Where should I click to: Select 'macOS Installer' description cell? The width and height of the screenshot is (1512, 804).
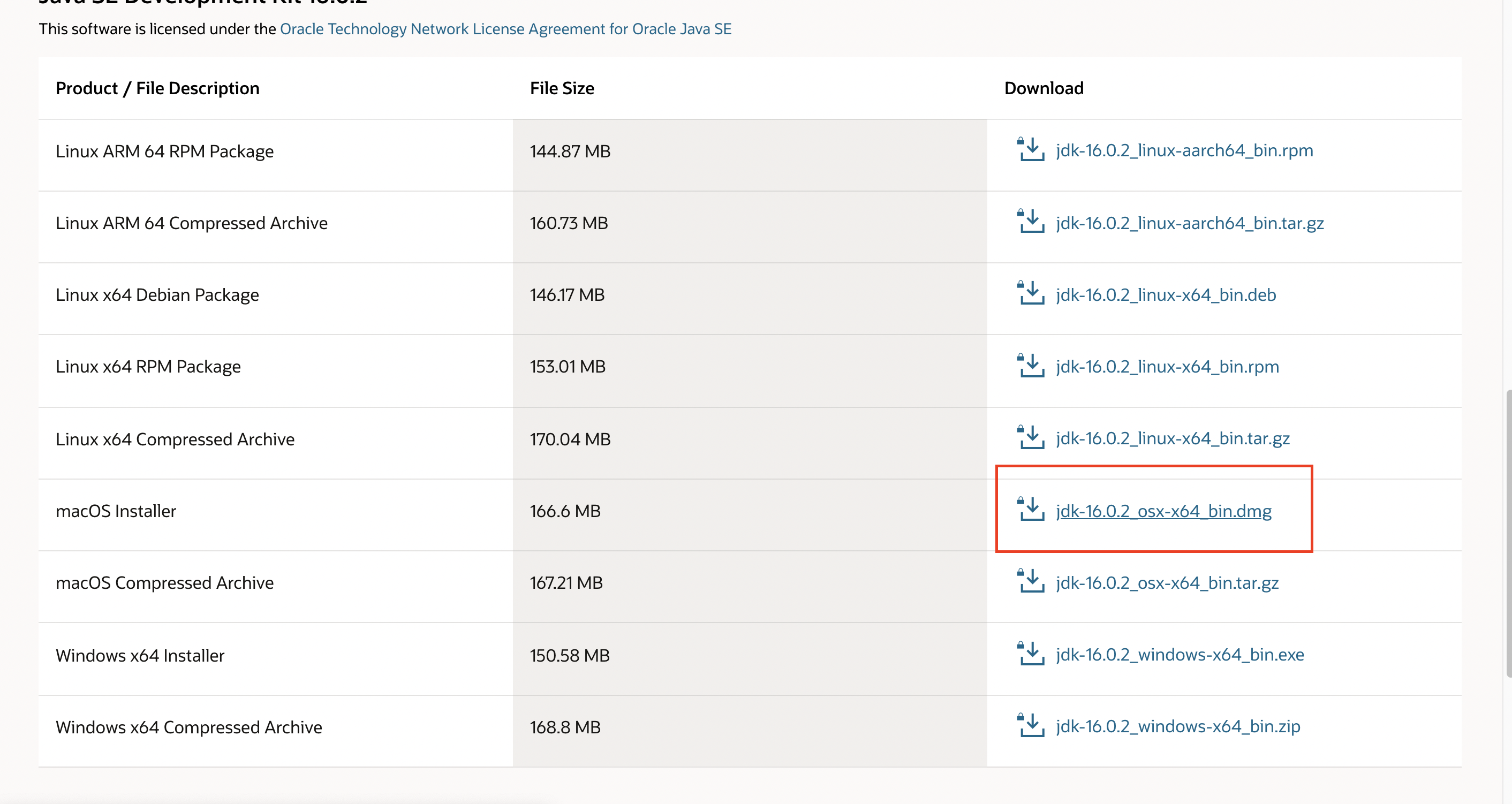[x=276, y=514]
